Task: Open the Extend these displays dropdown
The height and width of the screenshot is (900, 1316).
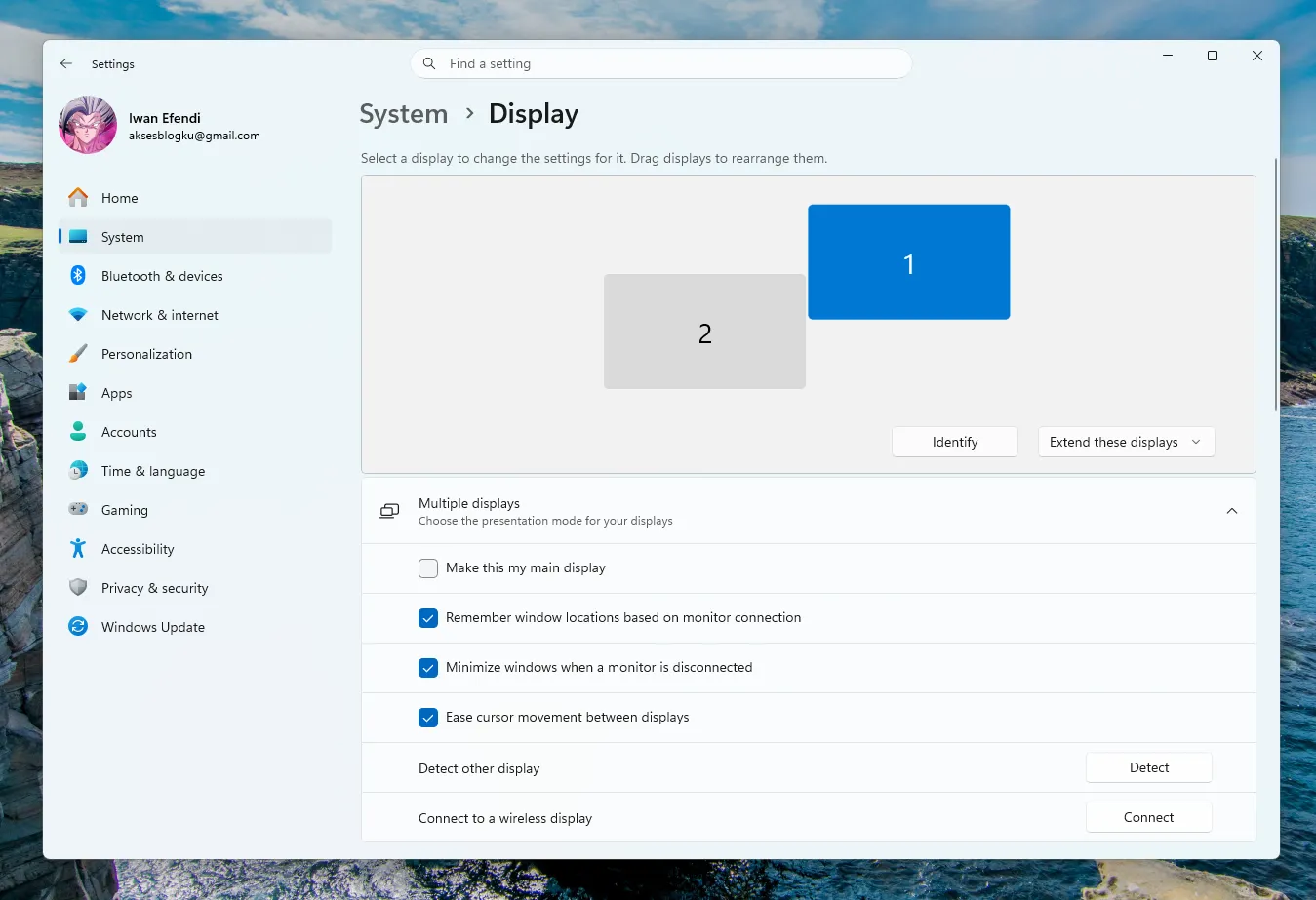Action: pos(1126,442)
